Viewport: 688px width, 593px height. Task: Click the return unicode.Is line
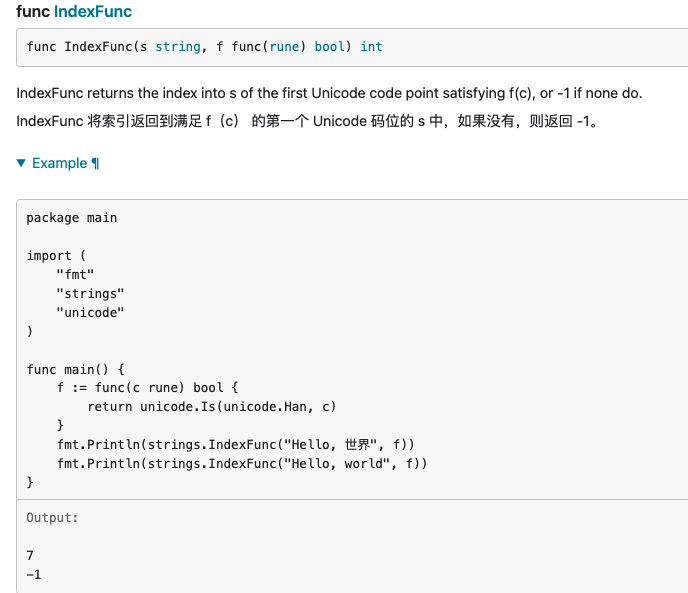click(x=212, y=406)
